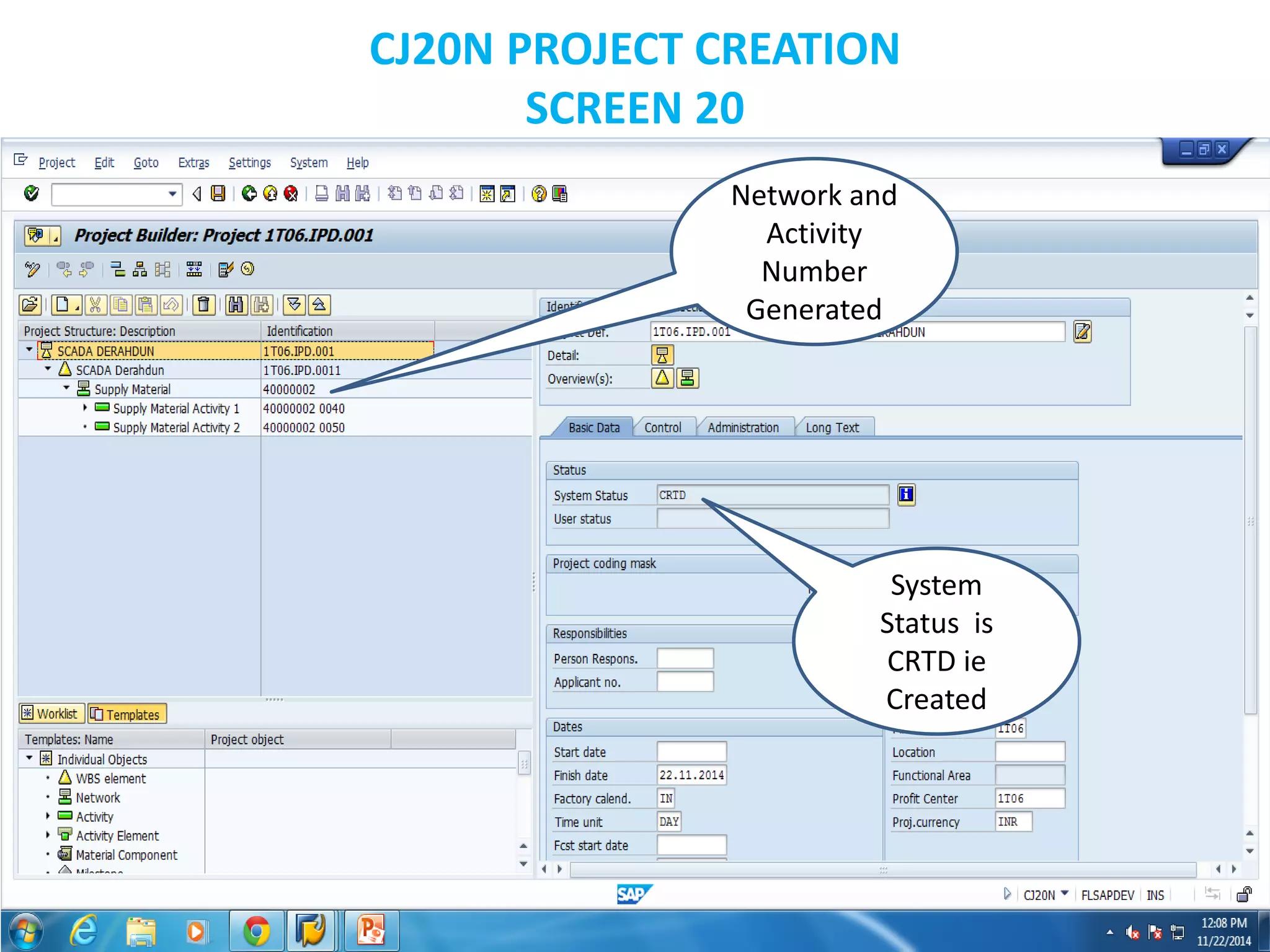Click the yellow Help question mark icon

tap(539, 194)
